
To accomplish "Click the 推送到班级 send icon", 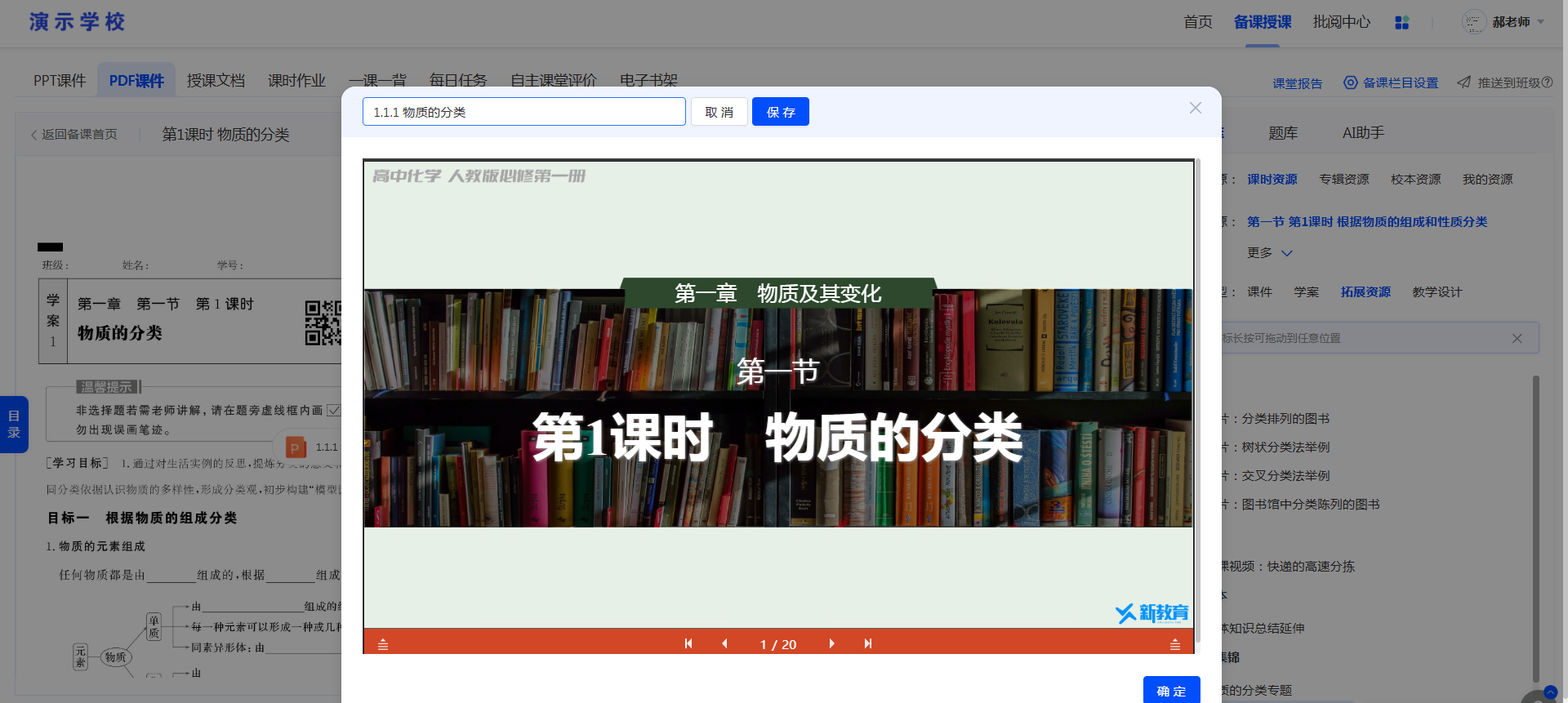I will click(x=1464, y=82).
